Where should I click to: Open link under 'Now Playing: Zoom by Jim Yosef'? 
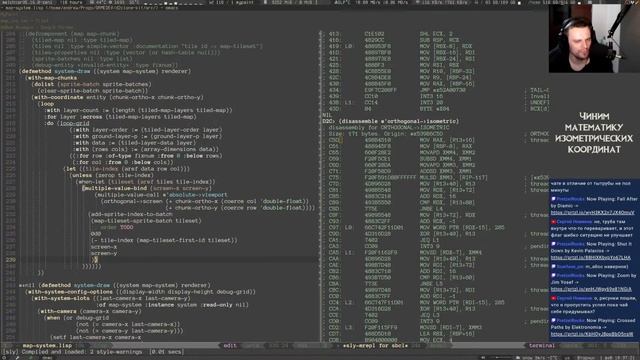tap(591, 289)
